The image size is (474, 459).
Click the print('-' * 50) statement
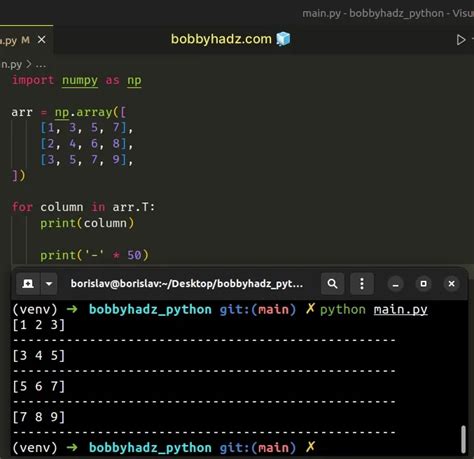94,255
